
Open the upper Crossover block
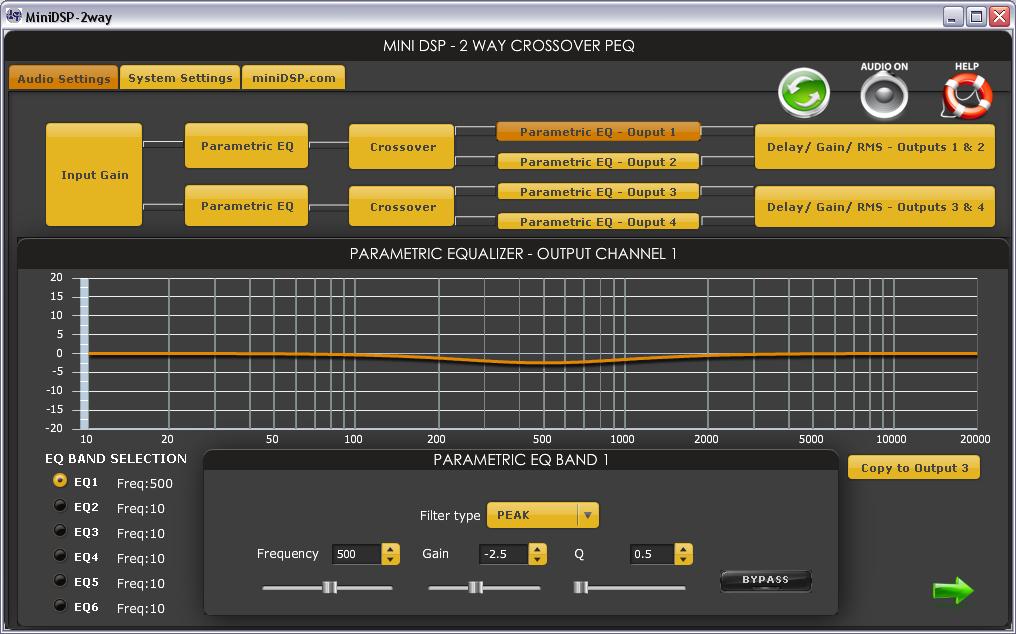pyautogui.click(x=402, y=147)
